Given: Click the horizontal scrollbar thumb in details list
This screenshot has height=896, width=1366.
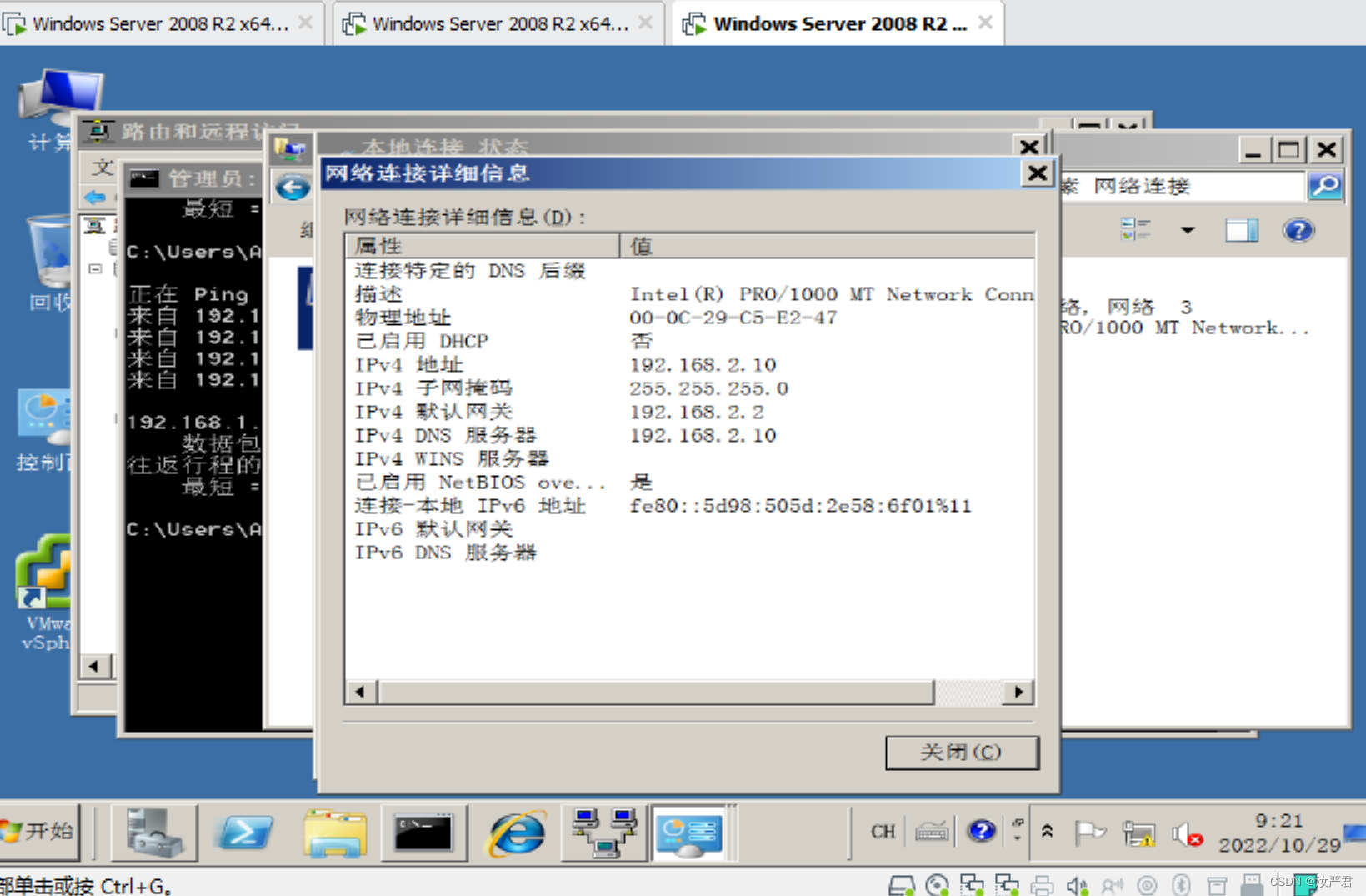Looking at the screenshot, I should (656, 692).
